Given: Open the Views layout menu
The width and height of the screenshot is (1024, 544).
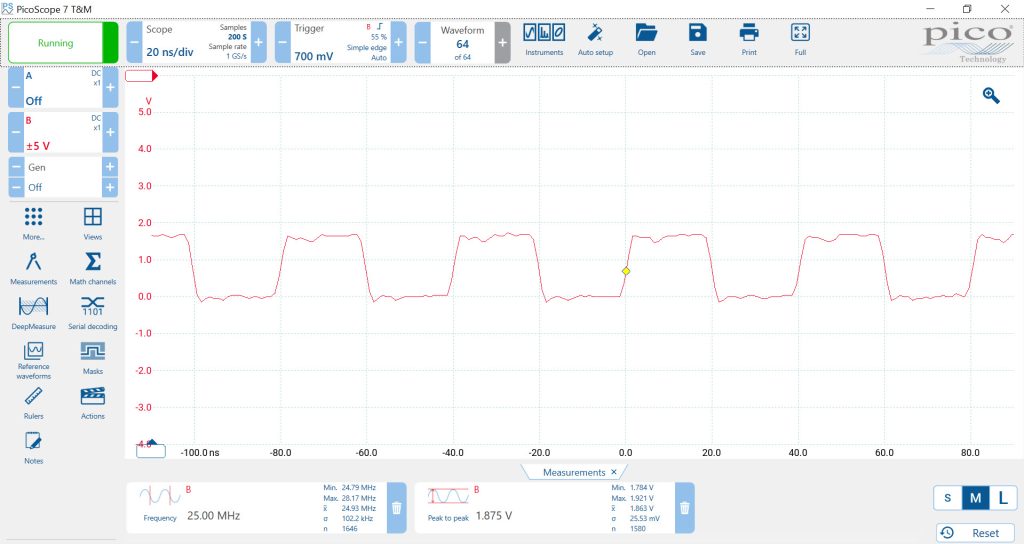Looking at the screenshot, I should coord(92,222).
